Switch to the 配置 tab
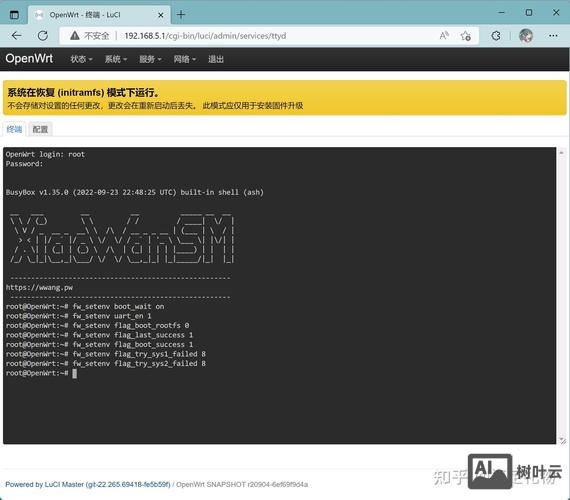The image size is (570, 500). tap(40, 129)
